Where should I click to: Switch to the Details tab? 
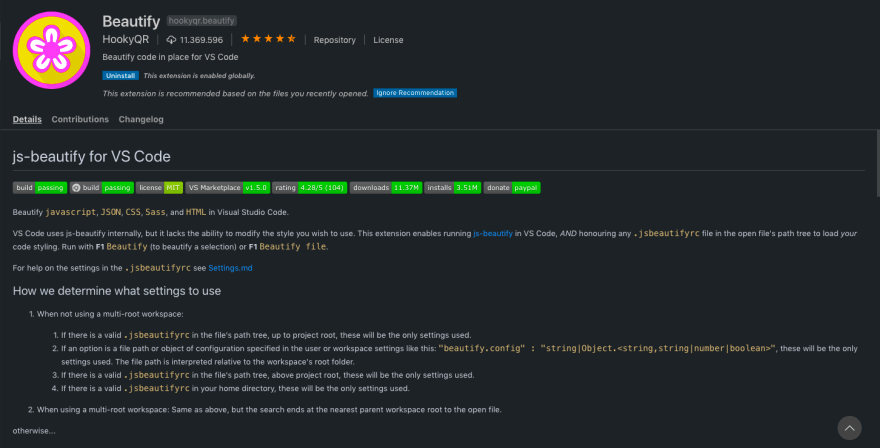[x=27, y=119]
